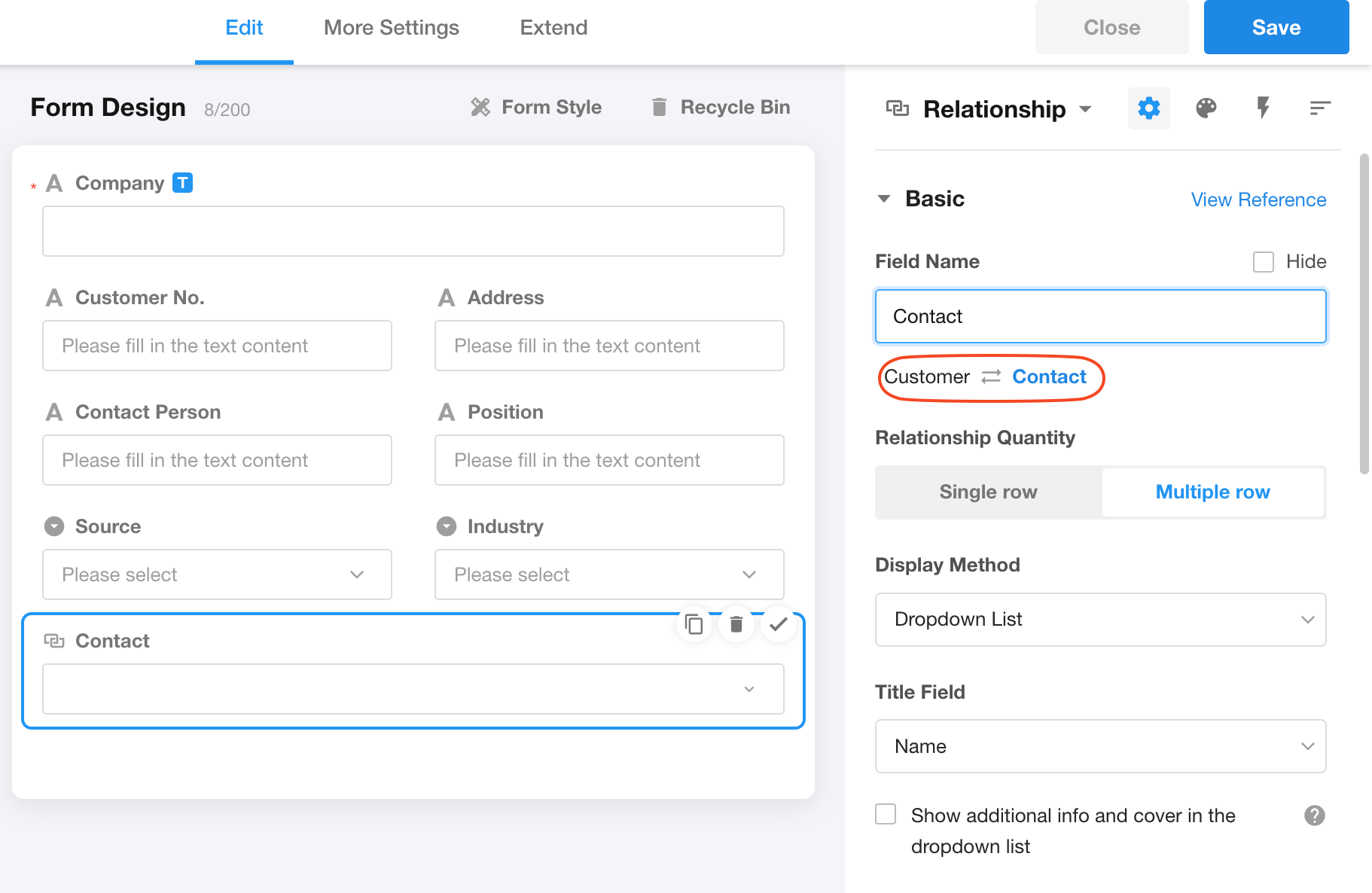Confirm Contact field with checkmark icon

pos(778,624)
